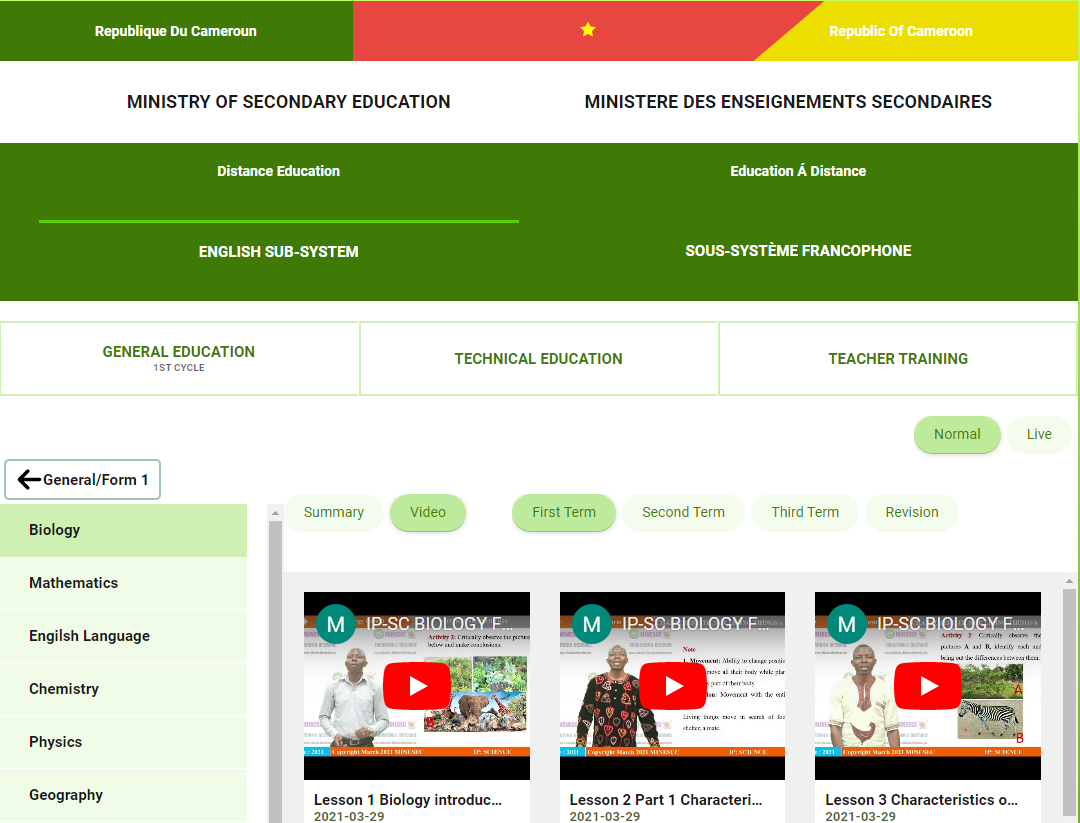Screen dimensions: 1080x823
Task: Click the M channel avatar on Lesson 1 thumbnail
Action: click(x=336, y=624)
